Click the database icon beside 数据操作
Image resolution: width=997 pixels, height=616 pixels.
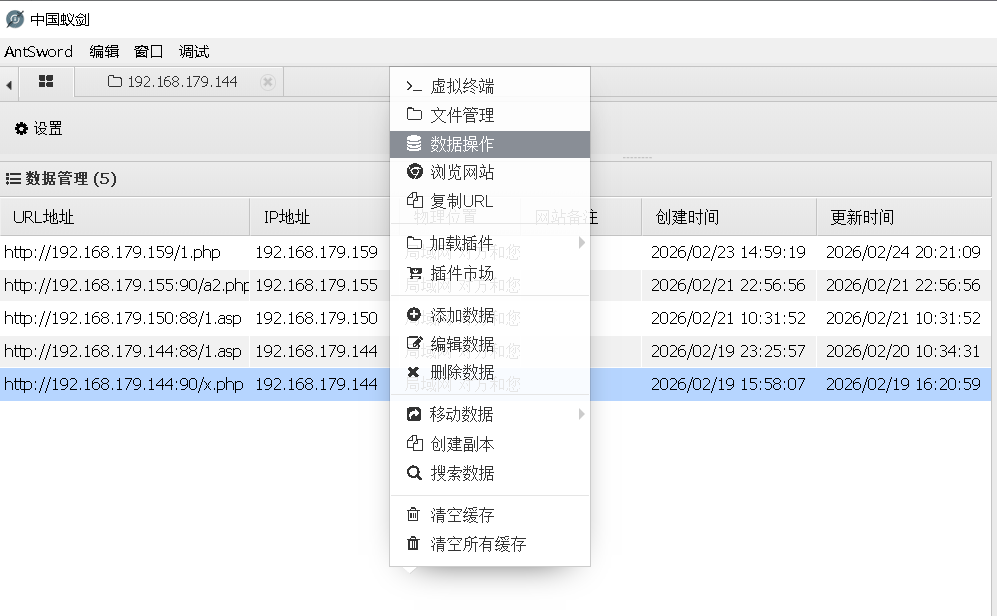414,144
